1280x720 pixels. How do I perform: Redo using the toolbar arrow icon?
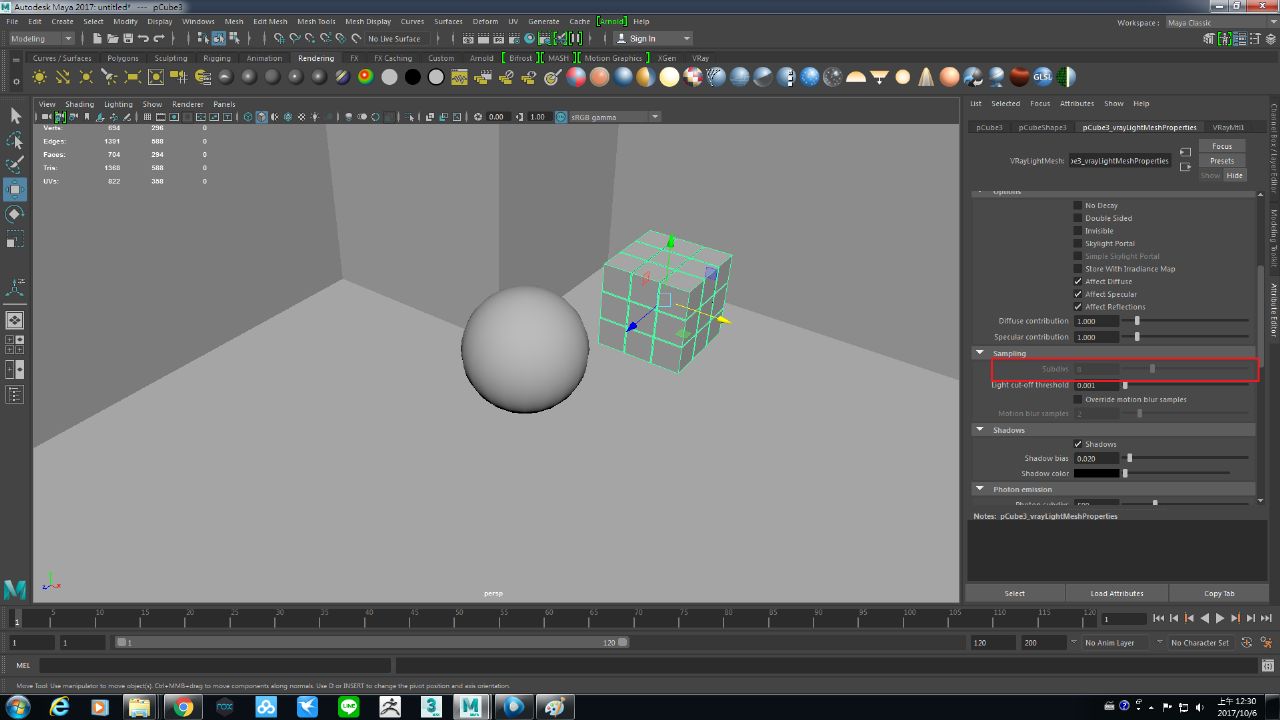tap(159, 39)
